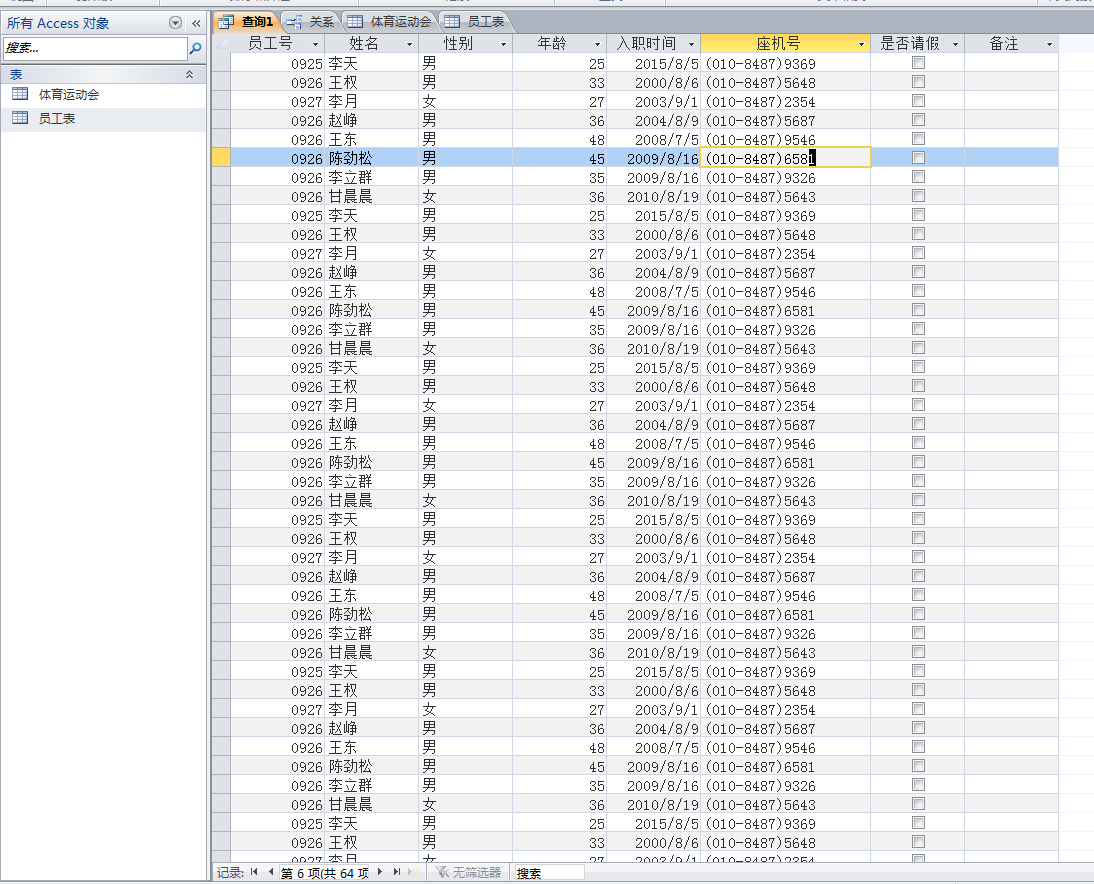Open 性别 column filter dropdown

504,44
